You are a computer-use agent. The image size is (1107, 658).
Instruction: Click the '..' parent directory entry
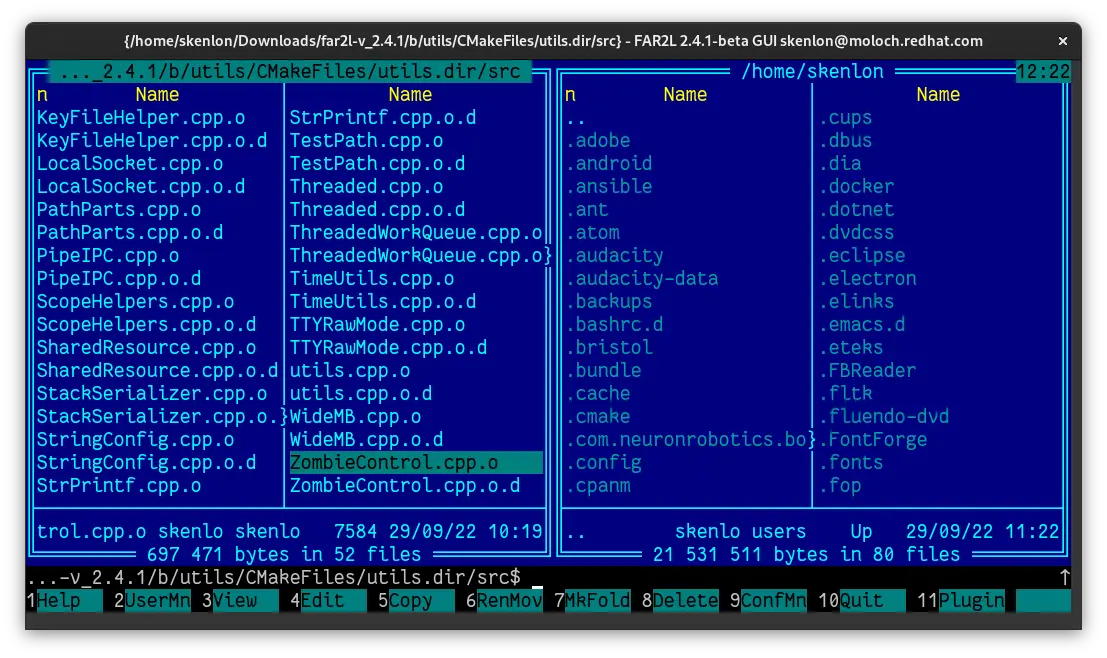pos(576,118)
